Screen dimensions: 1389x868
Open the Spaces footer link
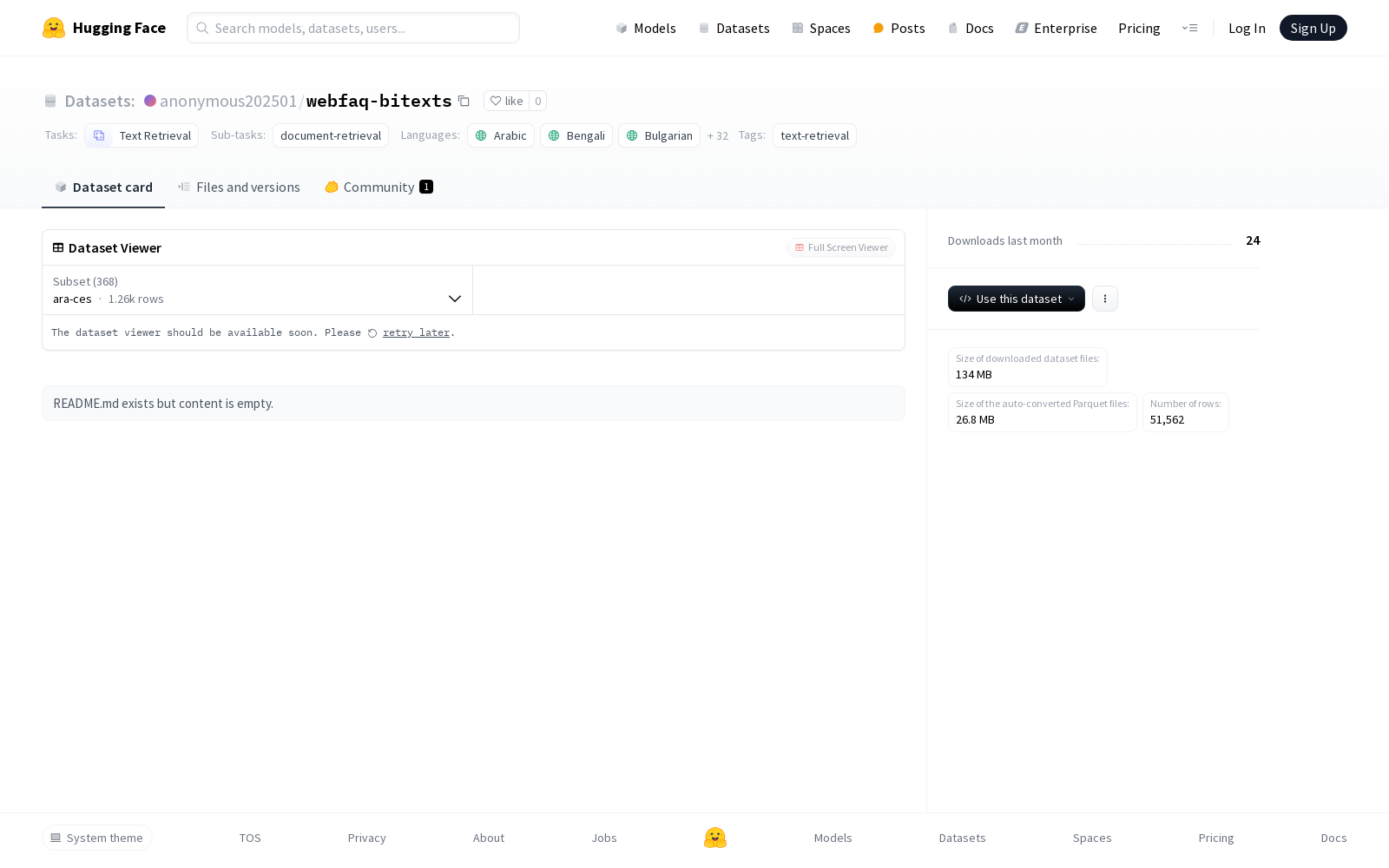(x=1092, y=838)
